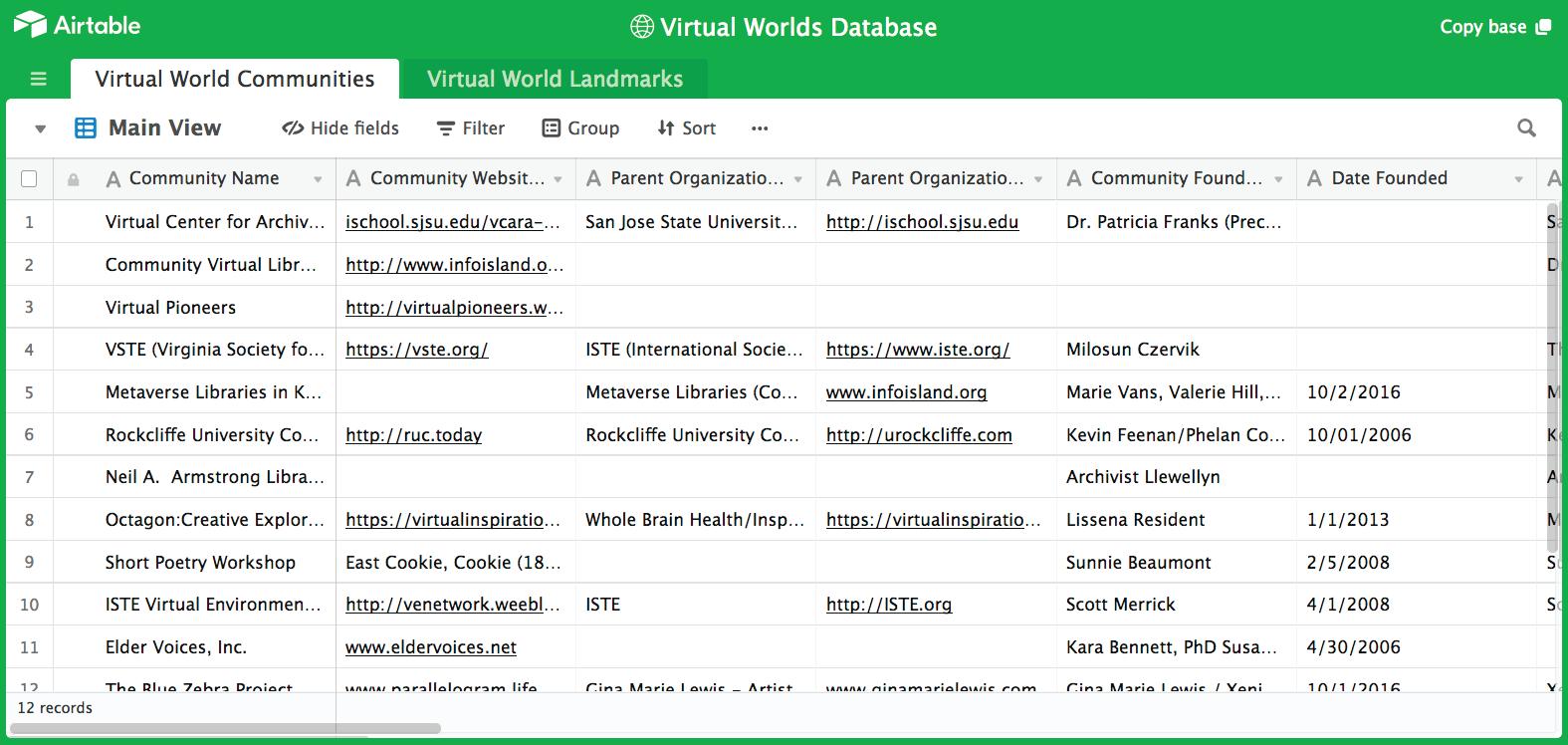
Task: Open the Filter options
Action: (471, 128)
